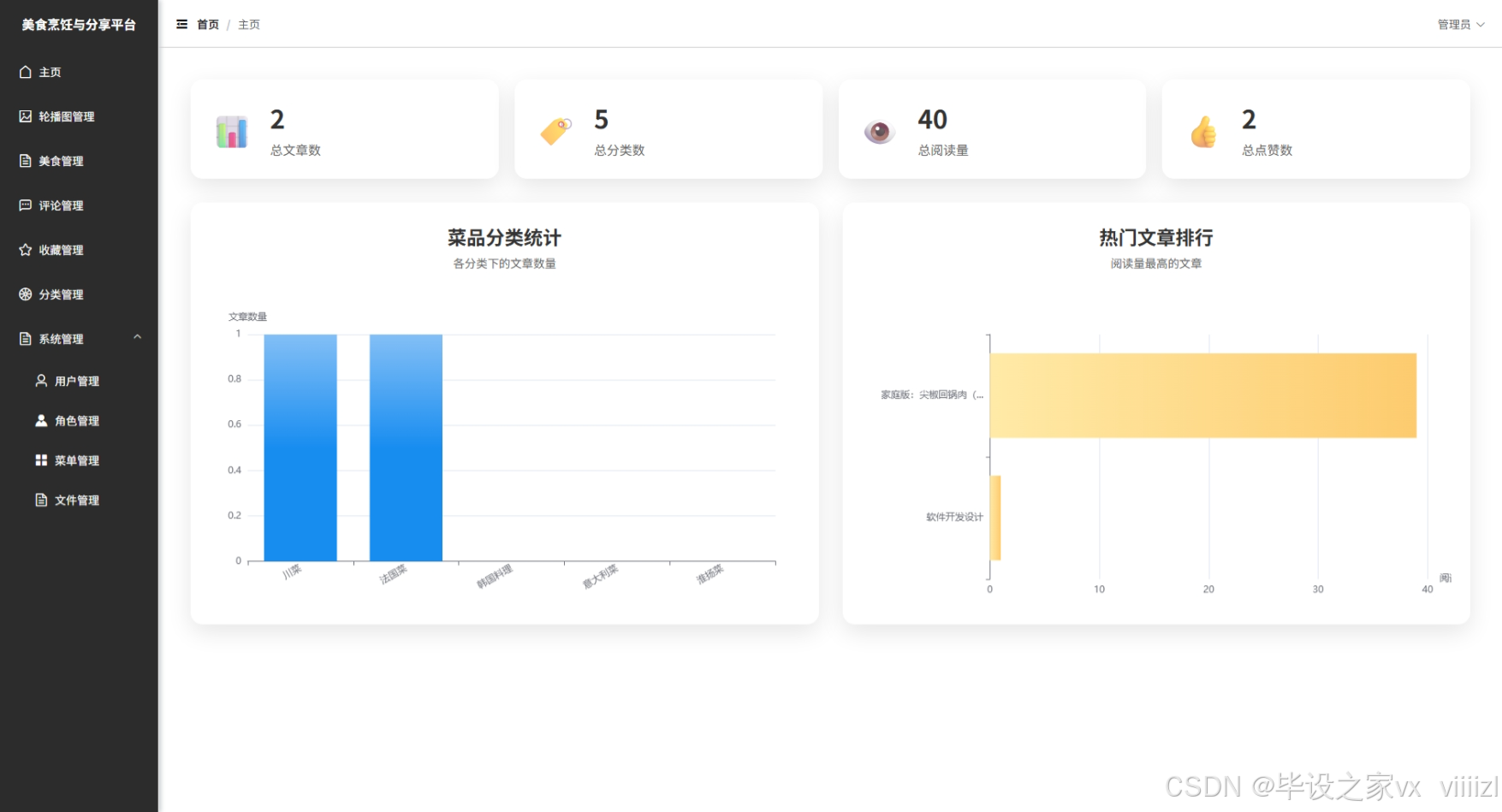1502x812 pixels.
Task: Select 评论管理 from the sidebar
Action: 79,205
